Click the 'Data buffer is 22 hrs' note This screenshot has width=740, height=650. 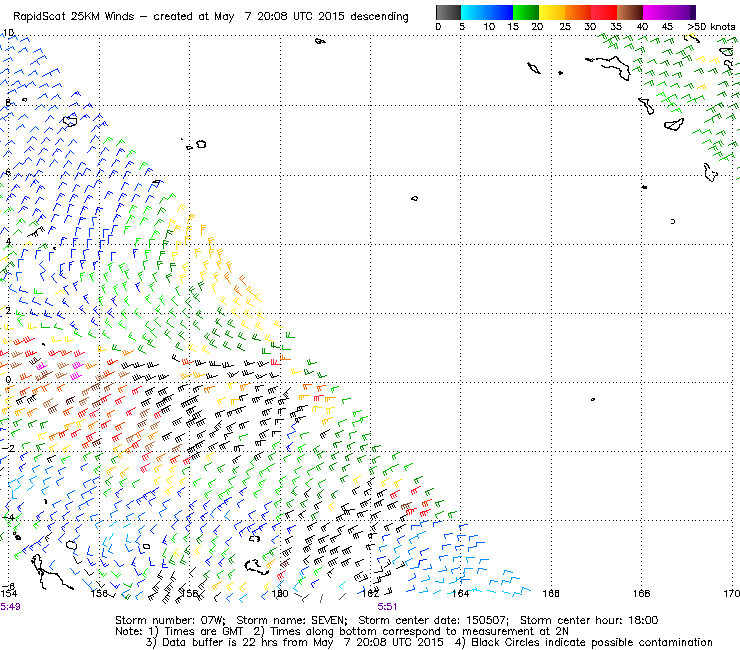pos(221,642)
